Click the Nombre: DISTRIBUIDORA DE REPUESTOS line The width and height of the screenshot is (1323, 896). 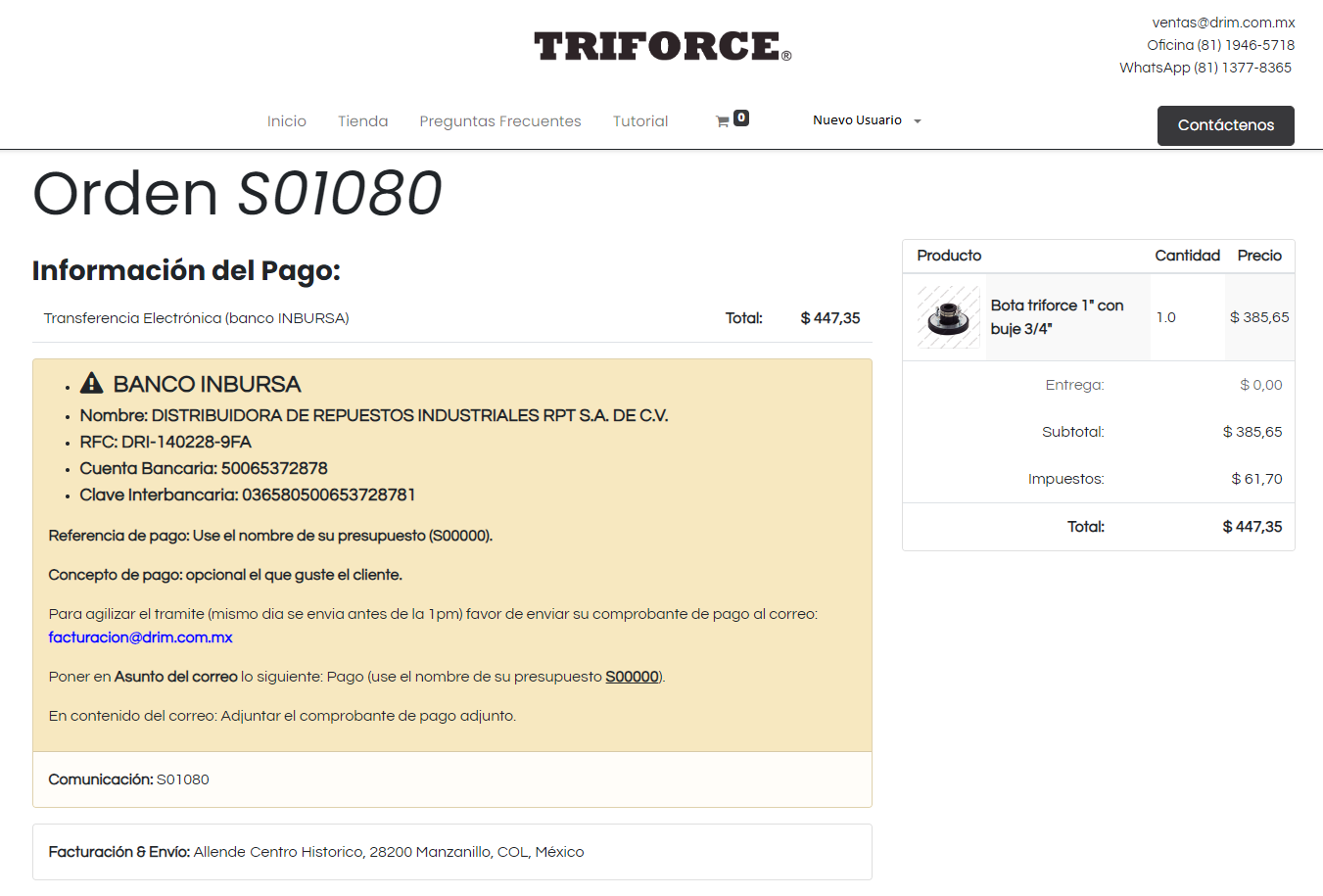374,415
